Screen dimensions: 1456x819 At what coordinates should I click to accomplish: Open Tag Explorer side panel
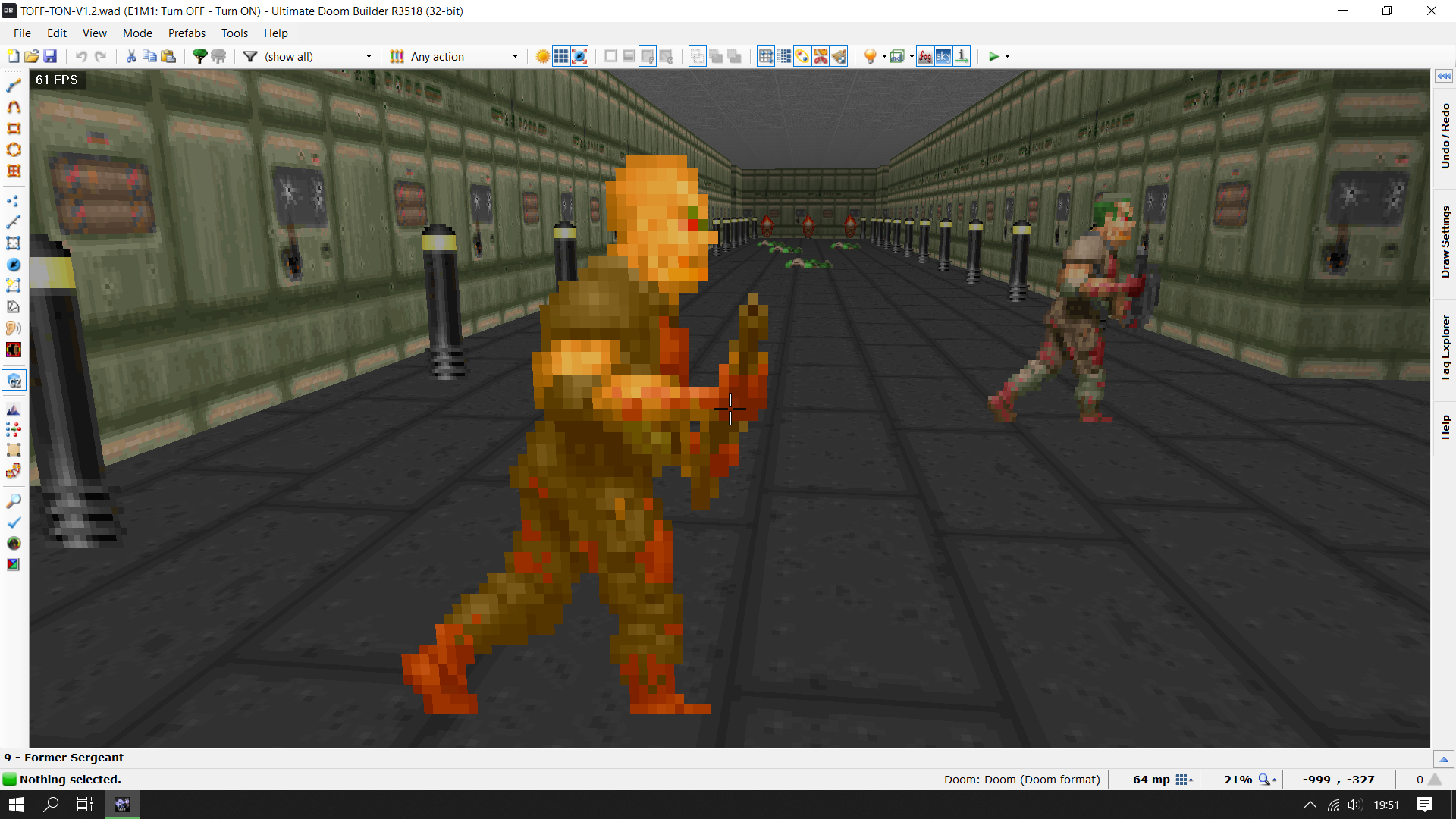(1445, 348)
